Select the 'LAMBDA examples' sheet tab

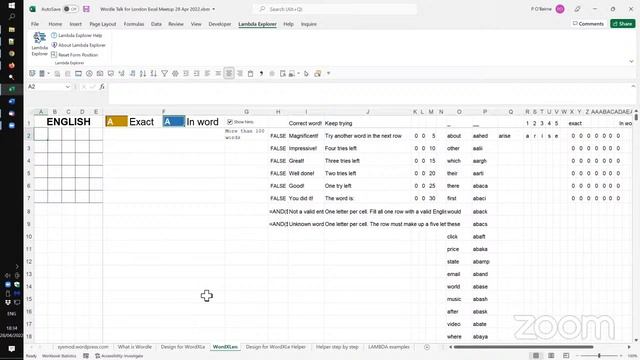coord(389,347)
